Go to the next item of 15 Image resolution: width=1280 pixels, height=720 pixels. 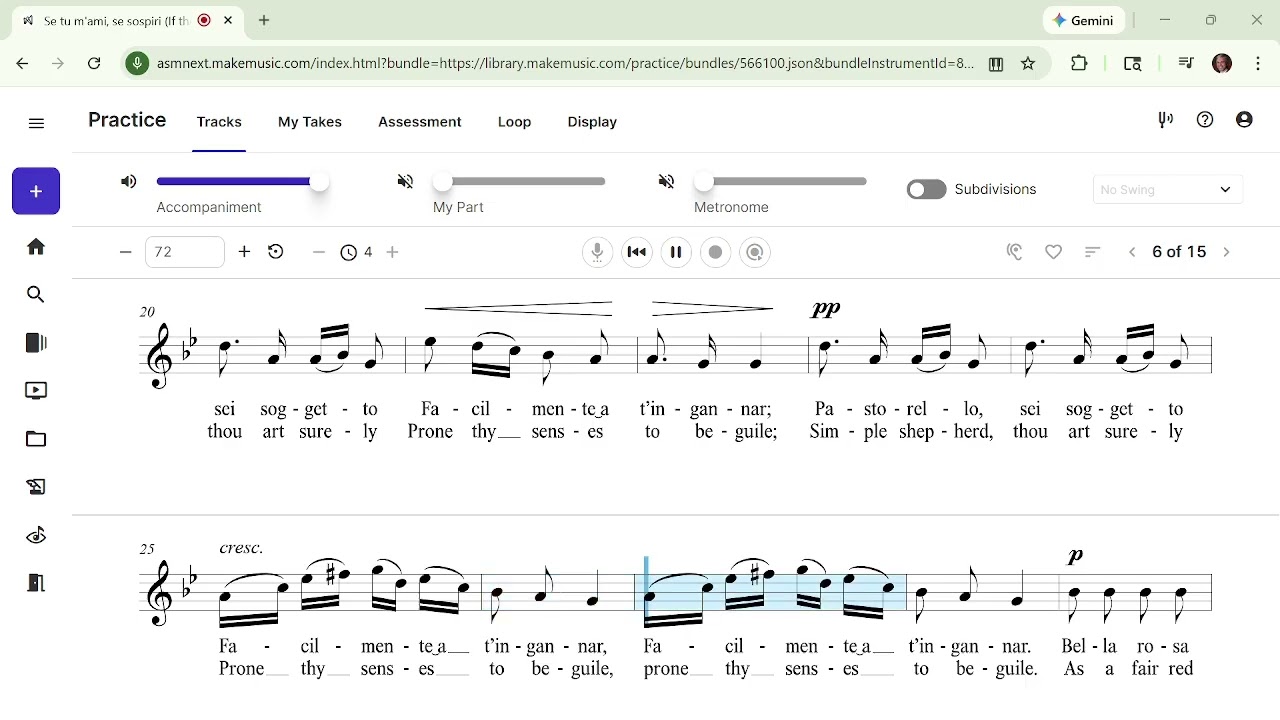coord(1227,253)
